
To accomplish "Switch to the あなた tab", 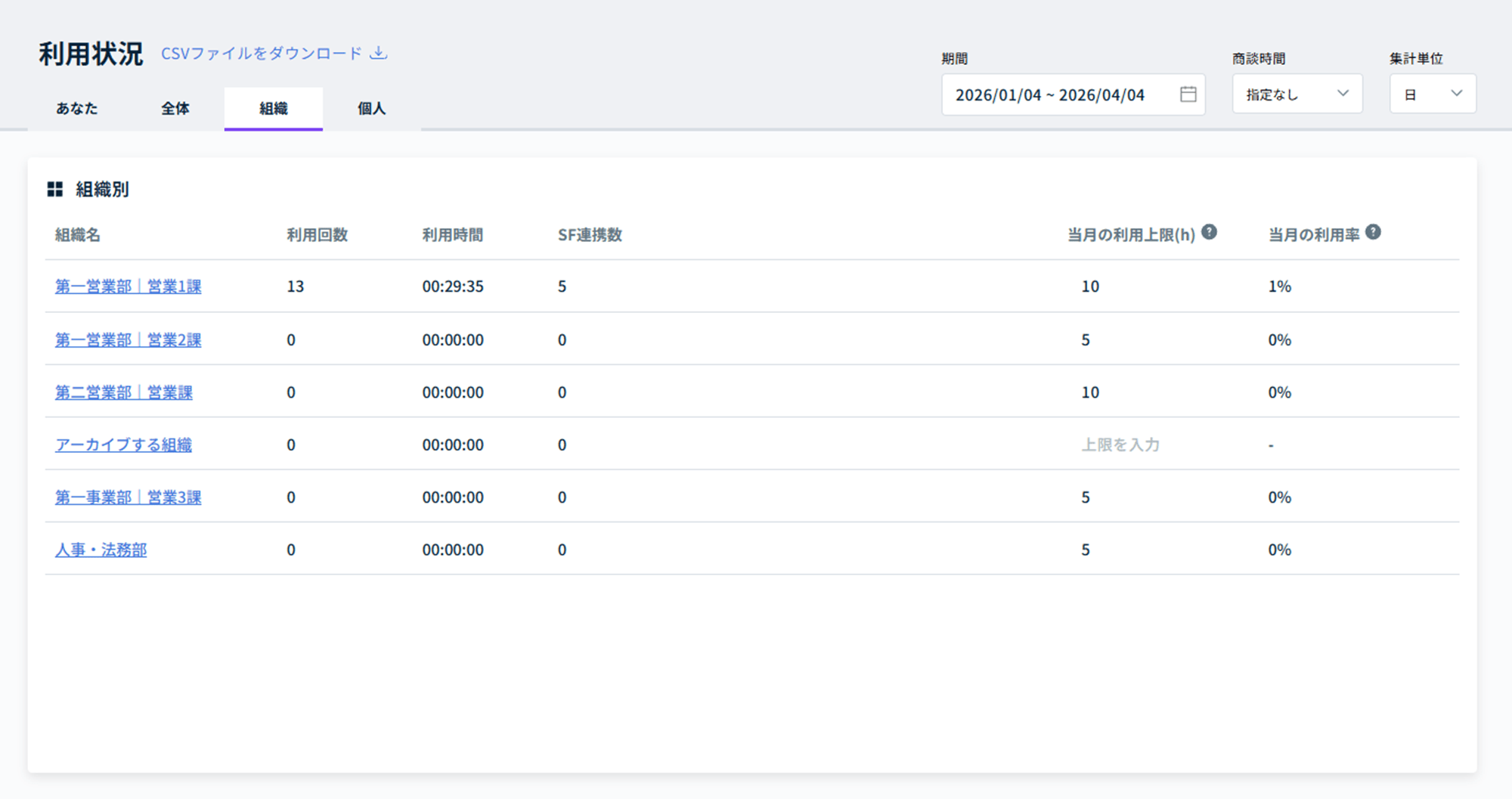I will pos(77,109).
